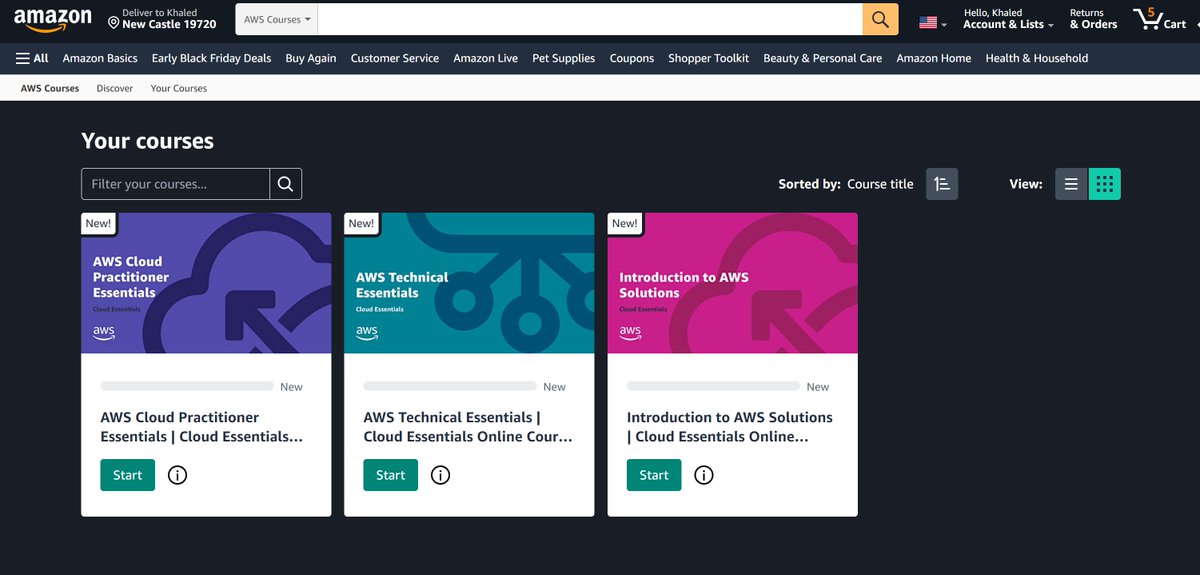
Task: Open Customer Service
Action: (394, 58)
